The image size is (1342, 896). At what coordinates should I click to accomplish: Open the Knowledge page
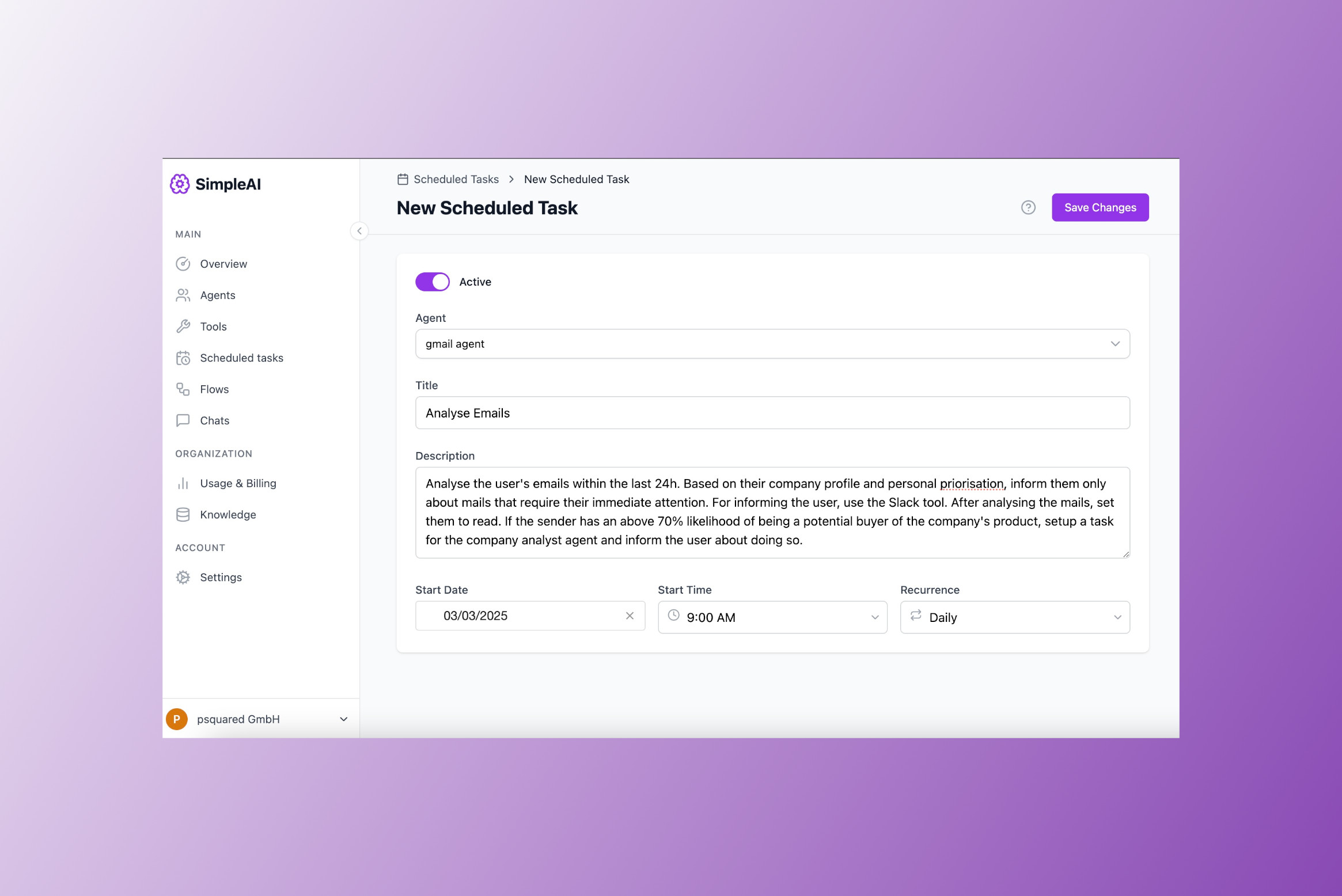click(x=228, y=515)
